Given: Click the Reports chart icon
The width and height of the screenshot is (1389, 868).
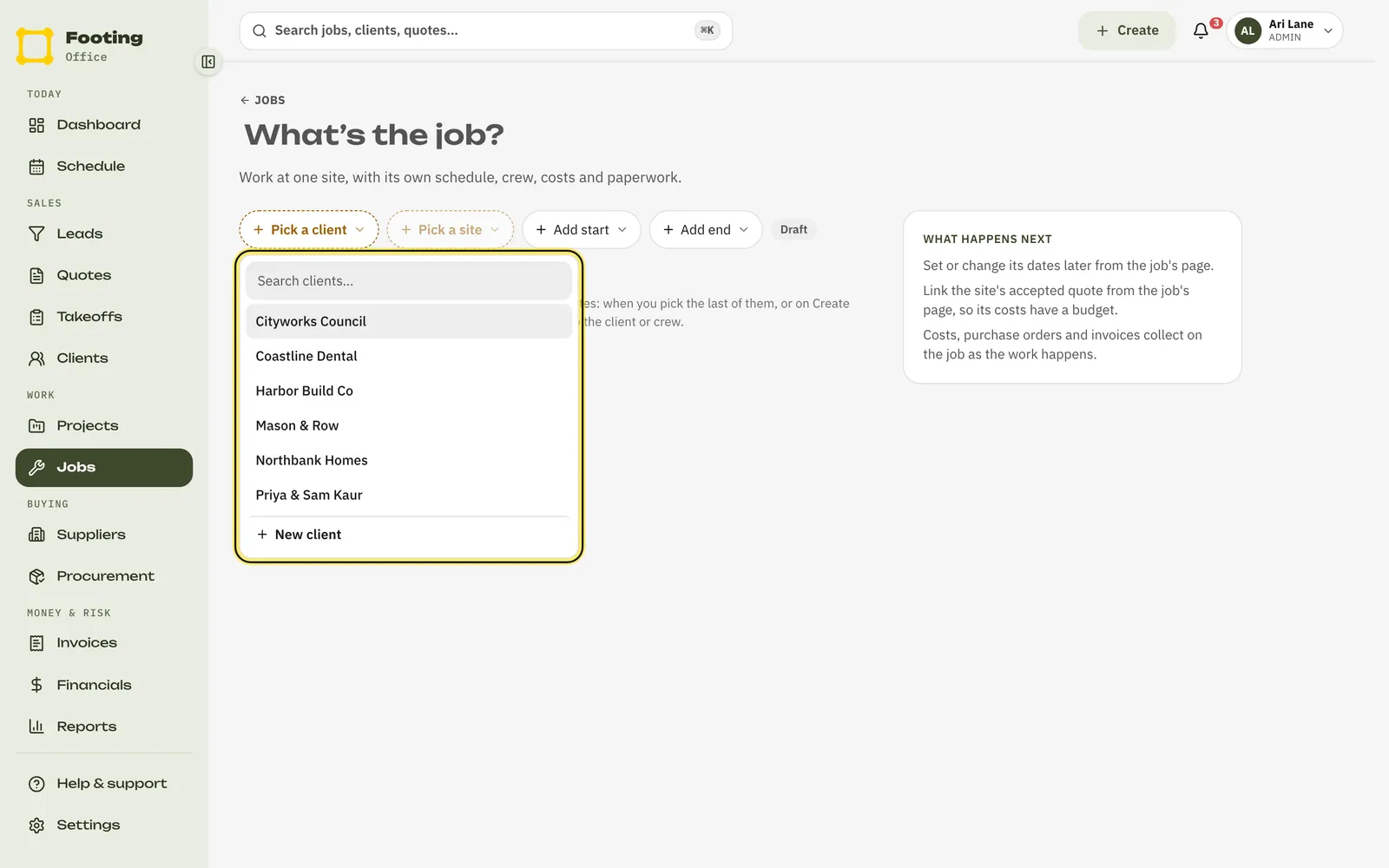Looking at the screenshot, I should coord(36,727).
